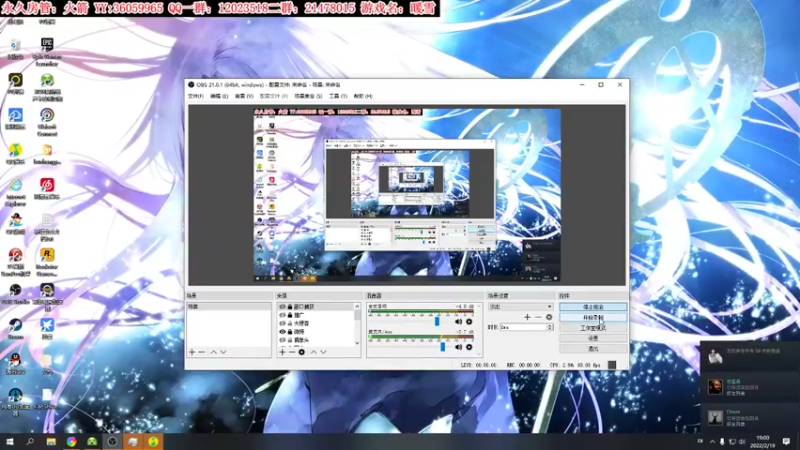
Task: Mute the 麦克风/Aux speaker icon
Action: 458,347
